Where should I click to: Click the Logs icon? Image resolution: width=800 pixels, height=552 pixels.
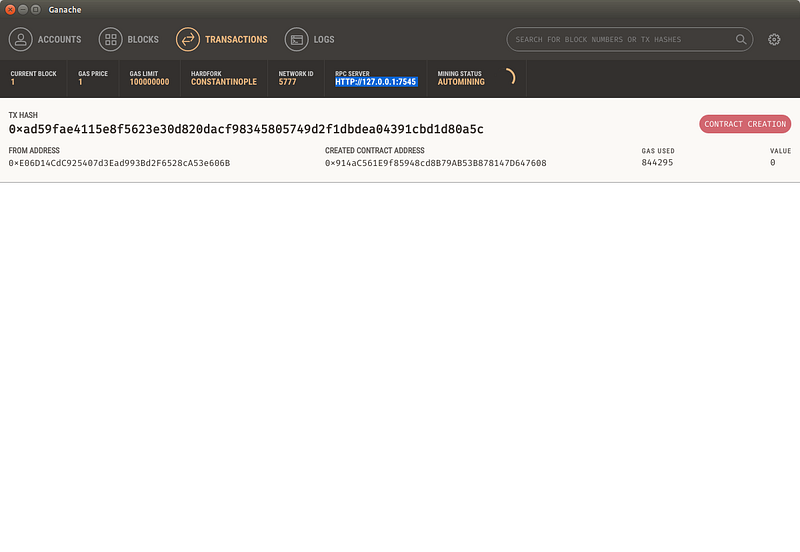(x=296, y=39)
